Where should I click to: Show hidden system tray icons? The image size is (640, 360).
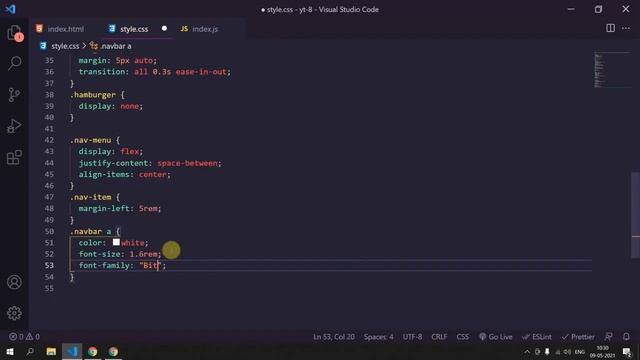point(527,352)
